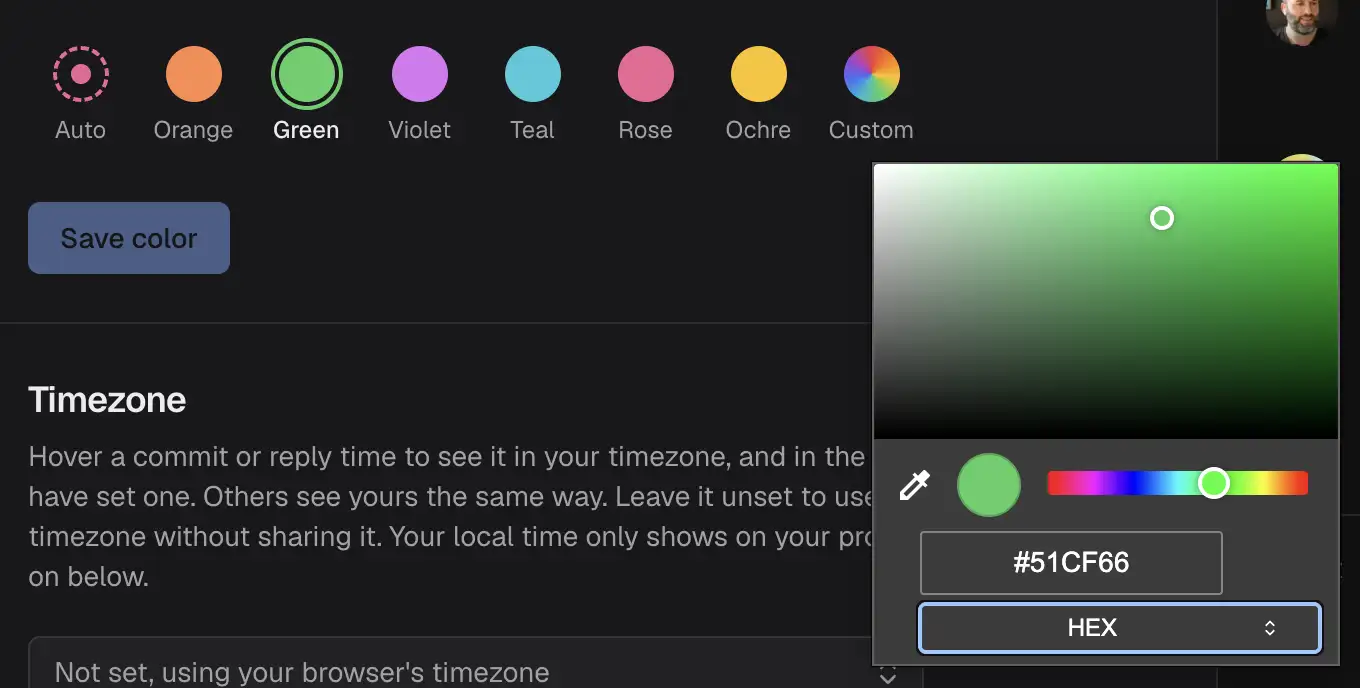1360x688 pixels.
Task: Pick a color with the eyedropper tool
Action: [914, 485]
